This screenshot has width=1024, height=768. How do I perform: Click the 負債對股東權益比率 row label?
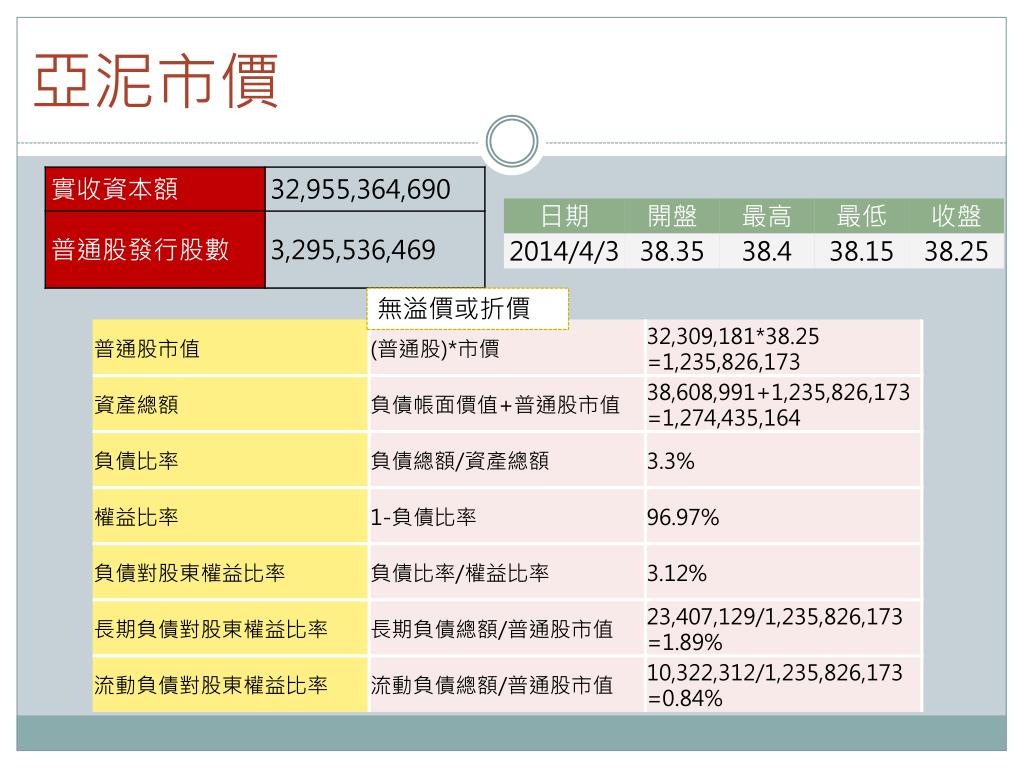click(230, 573)
